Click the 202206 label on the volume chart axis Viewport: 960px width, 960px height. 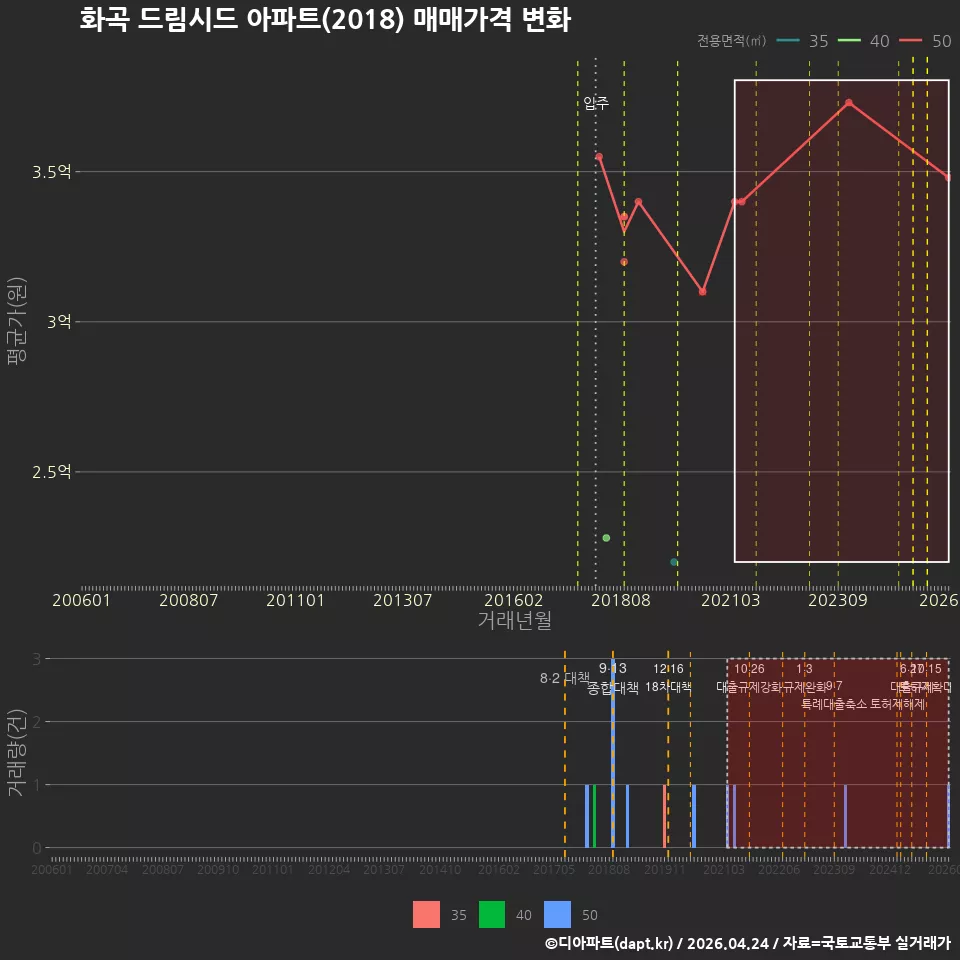click(779, 869)
